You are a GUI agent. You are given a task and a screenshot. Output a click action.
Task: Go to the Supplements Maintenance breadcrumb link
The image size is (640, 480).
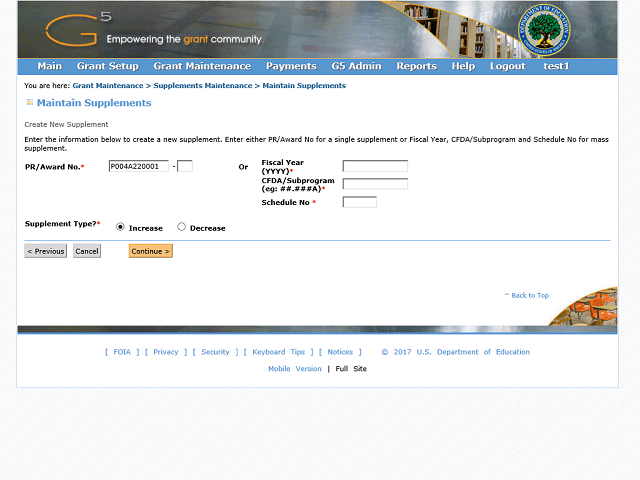pyautogui.click(x=203, y=86)
